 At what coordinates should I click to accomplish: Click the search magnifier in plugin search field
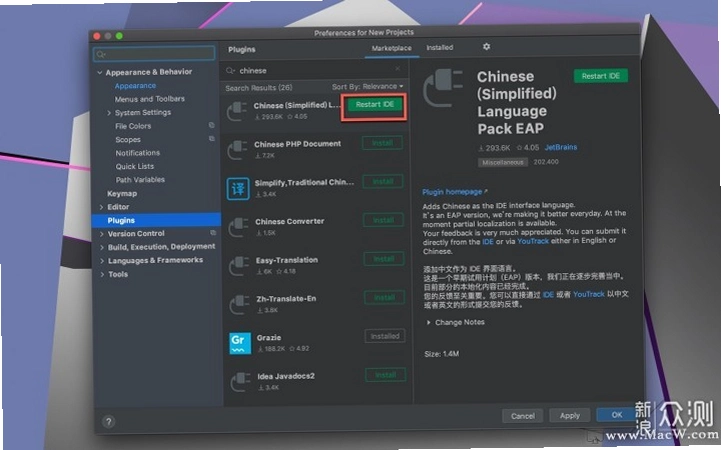click(231, 70)
